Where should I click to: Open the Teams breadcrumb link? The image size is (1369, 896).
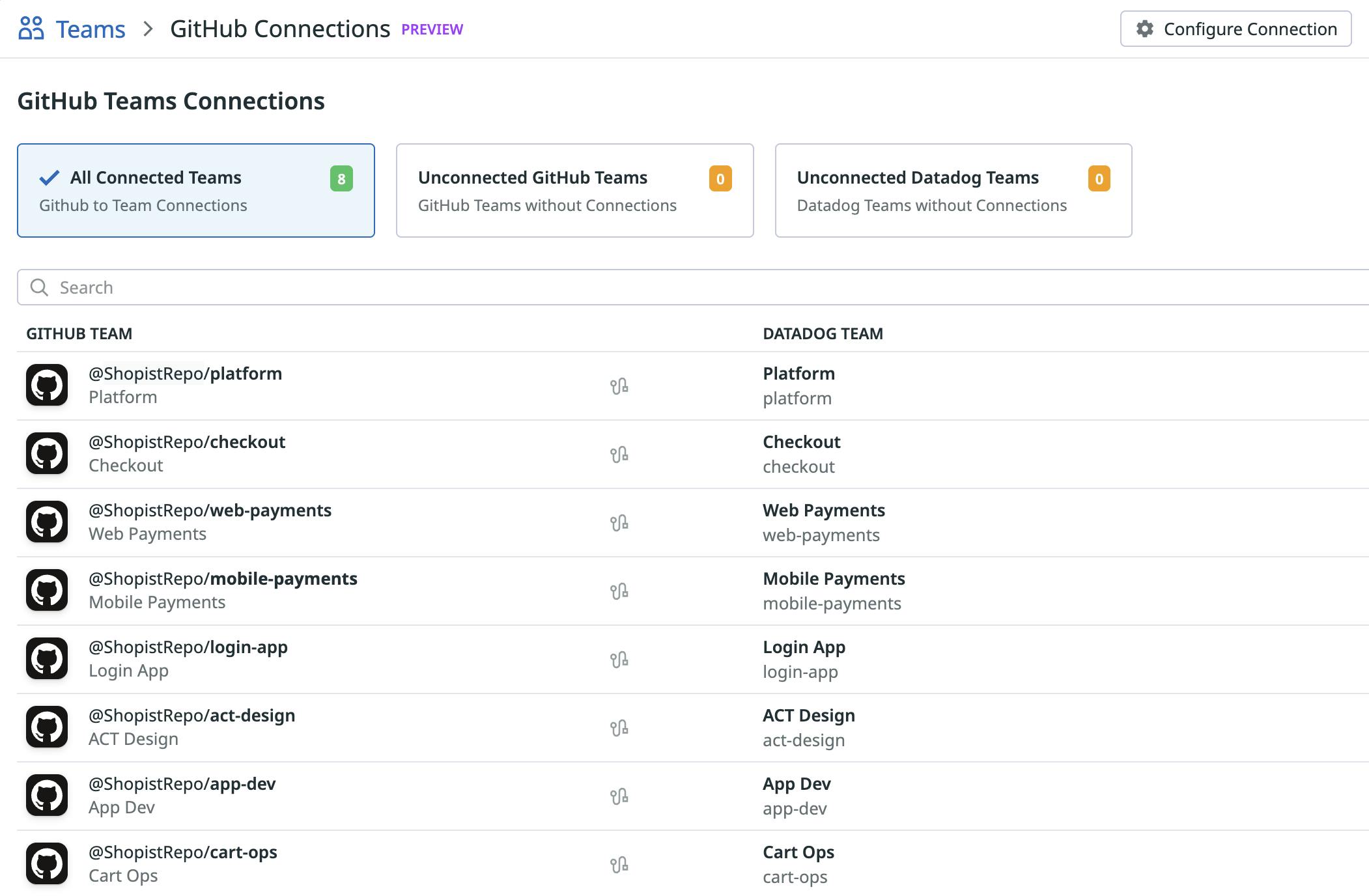tap(90, 28)
